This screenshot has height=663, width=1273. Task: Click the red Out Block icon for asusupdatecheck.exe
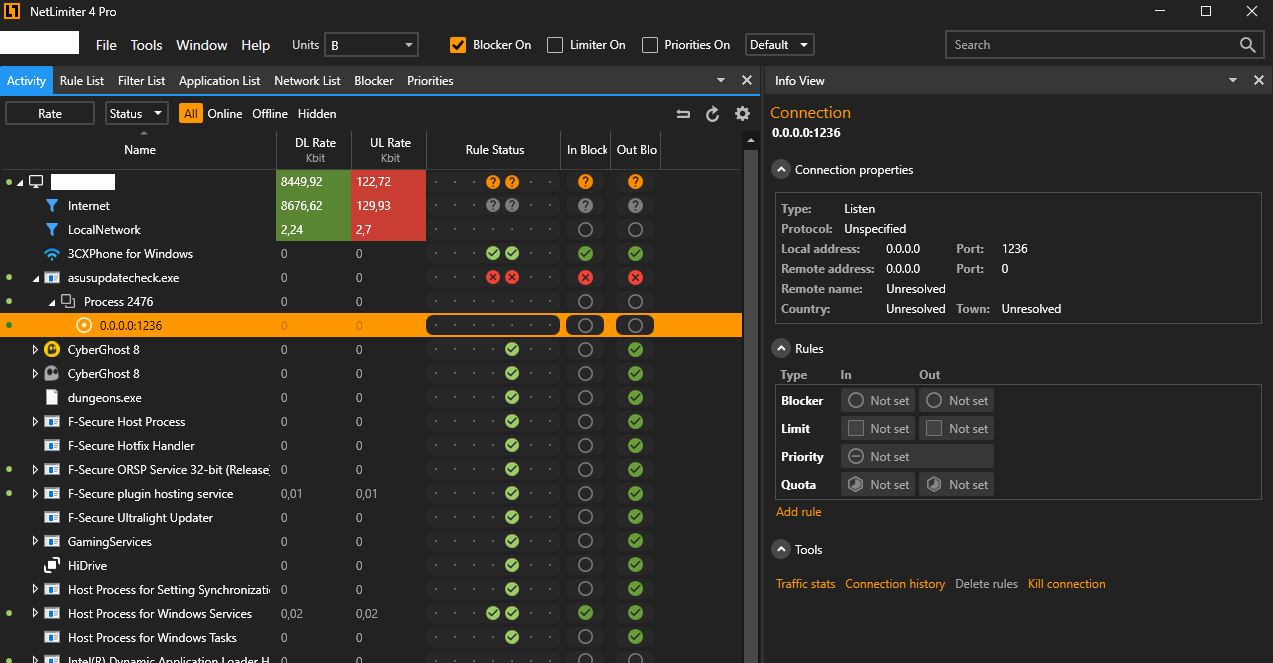click(635, 278)
